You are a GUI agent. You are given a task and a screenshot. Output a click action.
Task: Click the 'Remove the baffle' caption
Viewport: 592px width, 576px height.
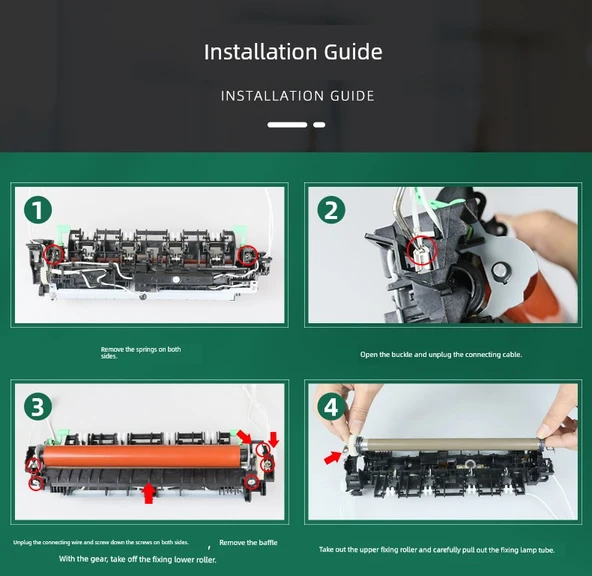pyautogui.click(x=248, y=542)
